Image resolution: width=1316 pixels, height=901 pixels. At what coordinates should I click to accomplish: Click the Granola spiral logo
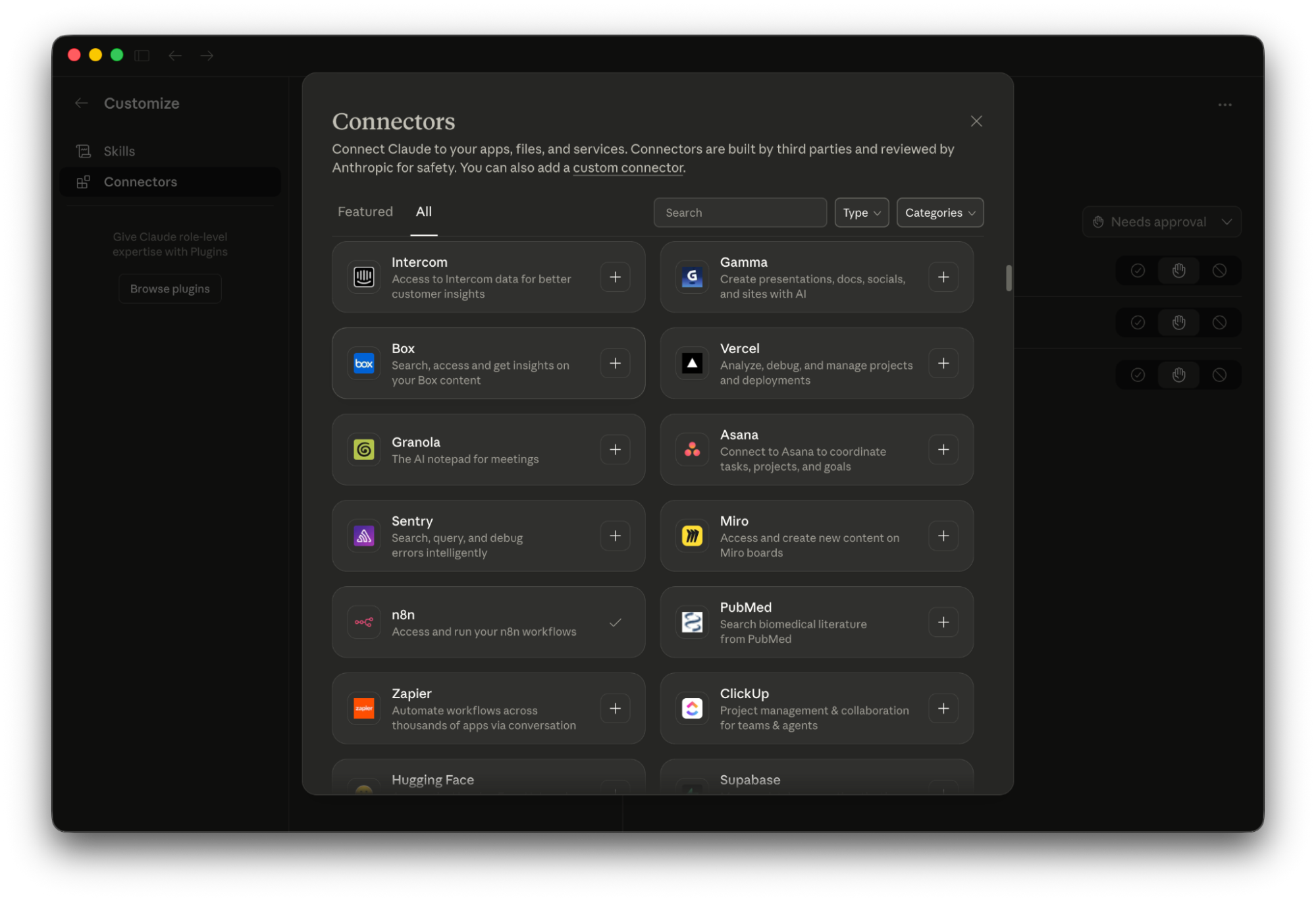pos(364,450)
